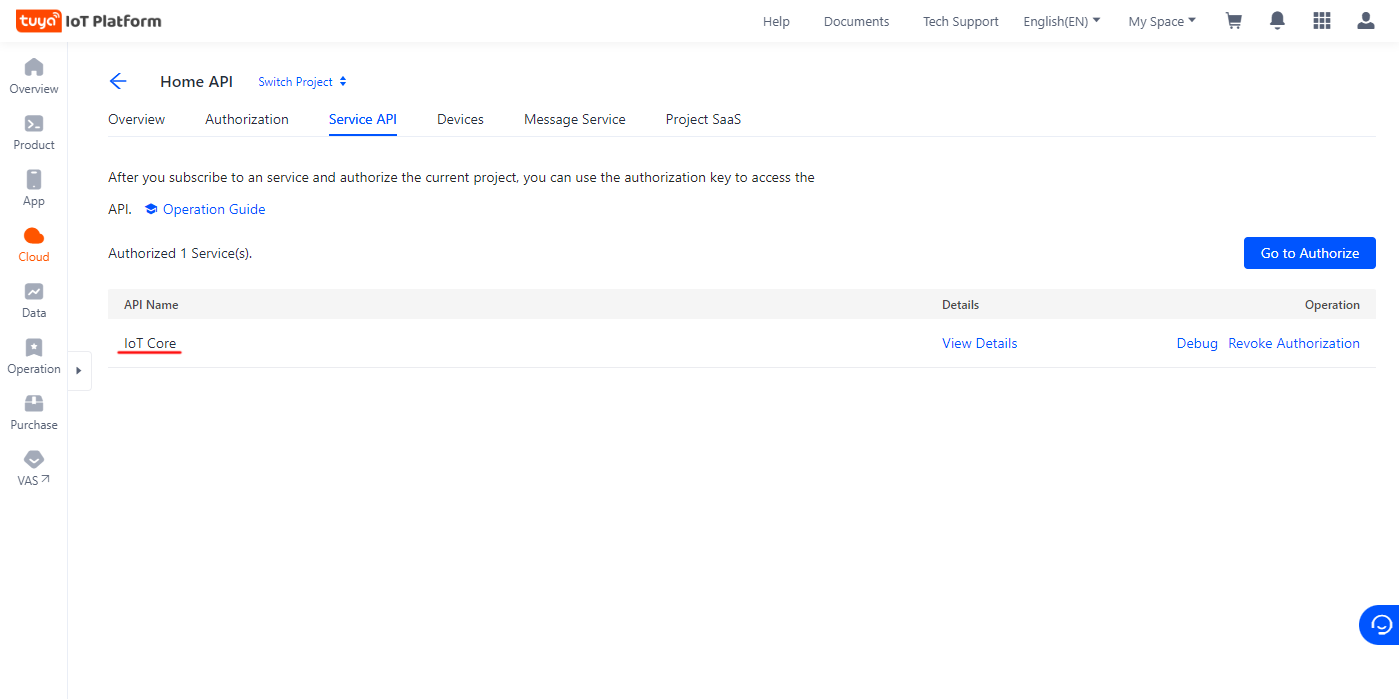
Task: Open the My Space dropdown
Action: click(1161, 21)
